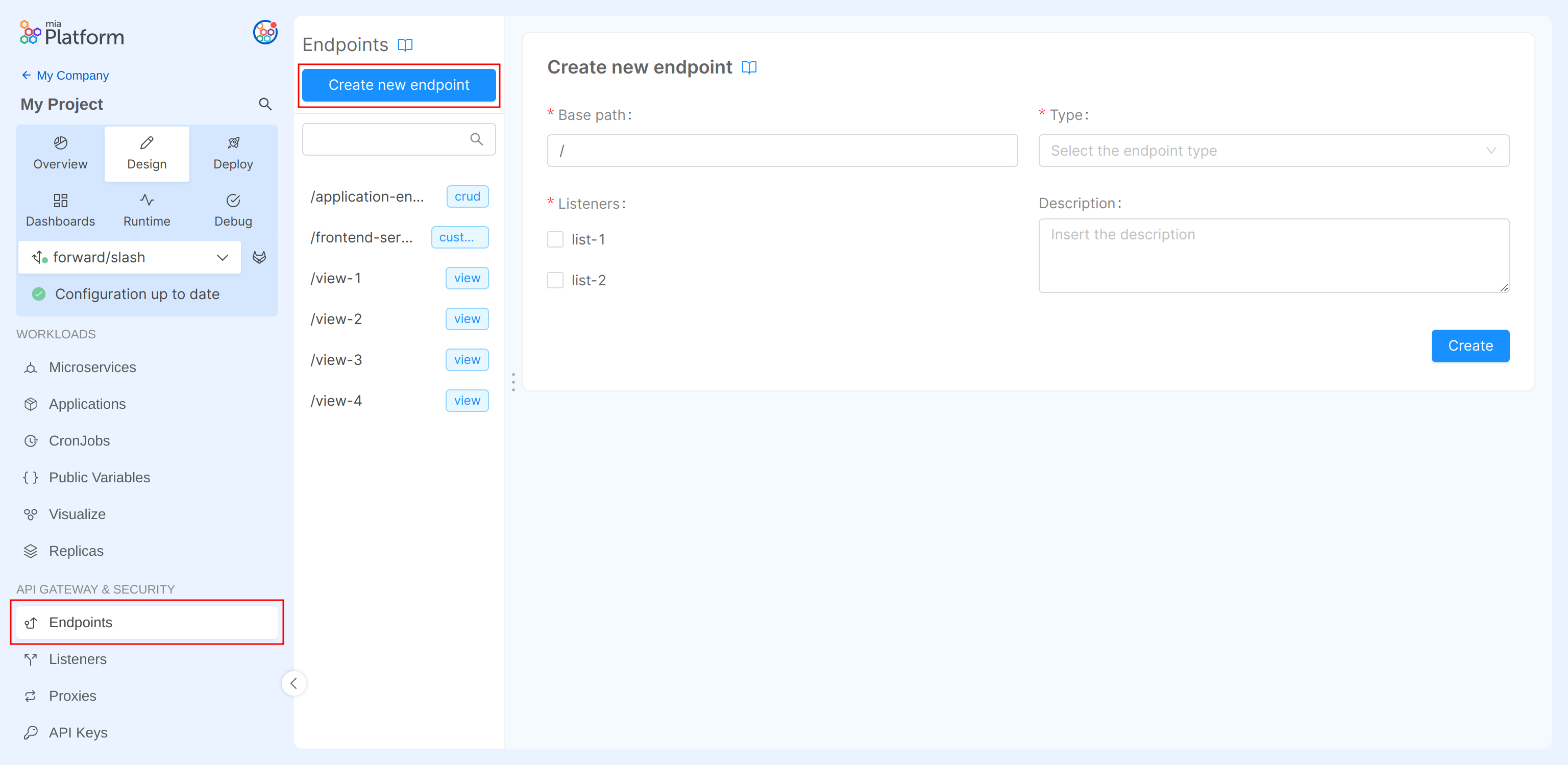This screenshot has height=765, width=1568.
Task: Open the endpoint Type selector
Action: click(1273, 151)
